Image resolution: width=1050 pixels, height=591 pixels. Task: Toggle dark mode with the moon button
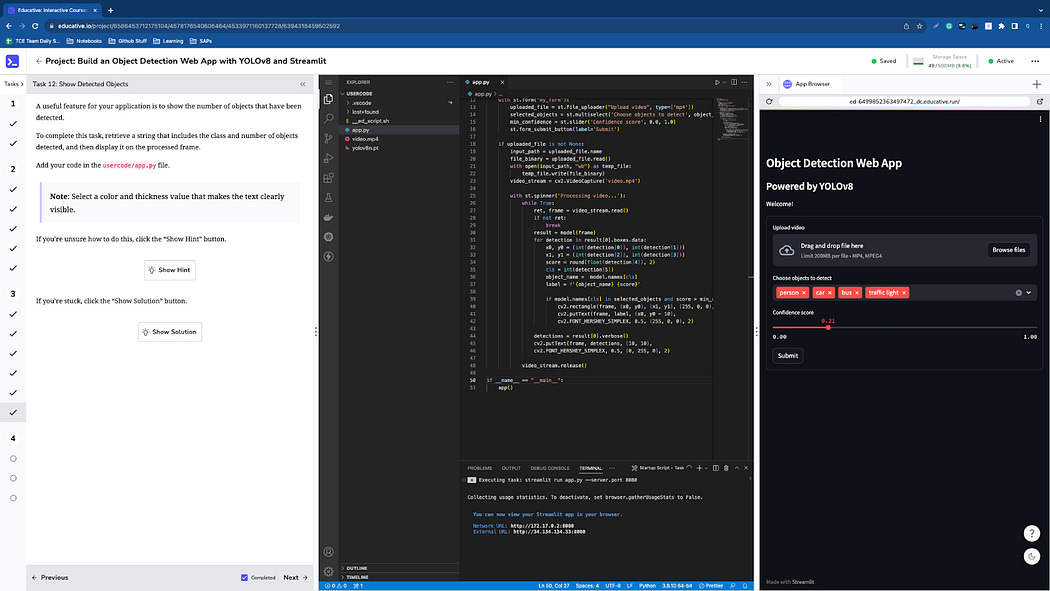[1032, 556]
